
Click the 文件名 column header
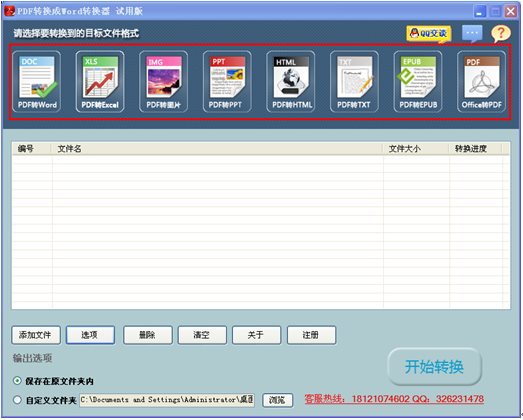click(216, 148)
